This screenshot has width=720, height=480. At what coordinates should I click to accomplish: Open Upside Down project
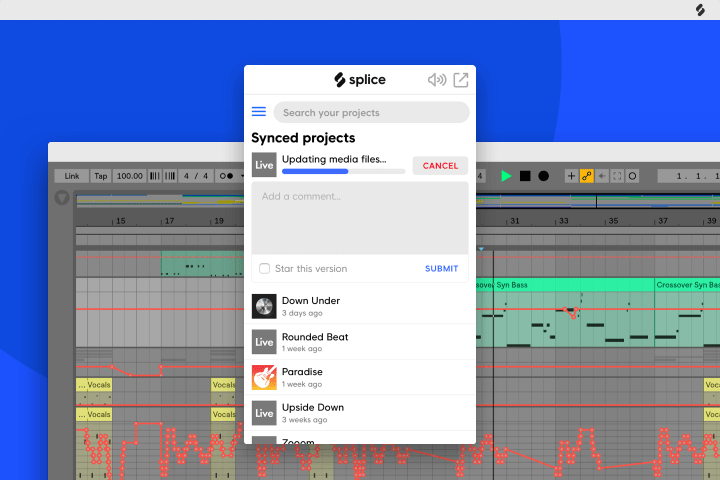click(360, 413)
